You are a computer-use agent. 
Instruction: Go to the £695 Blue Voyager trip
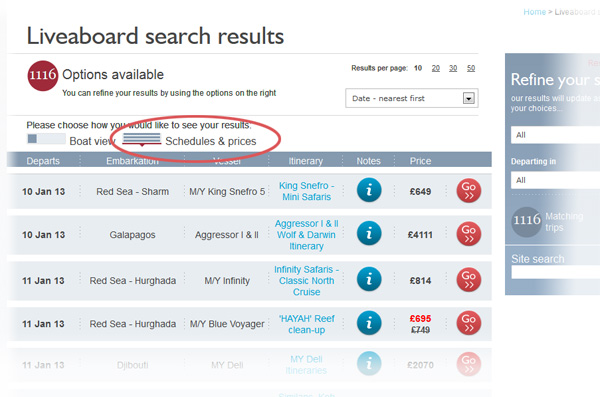[x=468, y=323]
